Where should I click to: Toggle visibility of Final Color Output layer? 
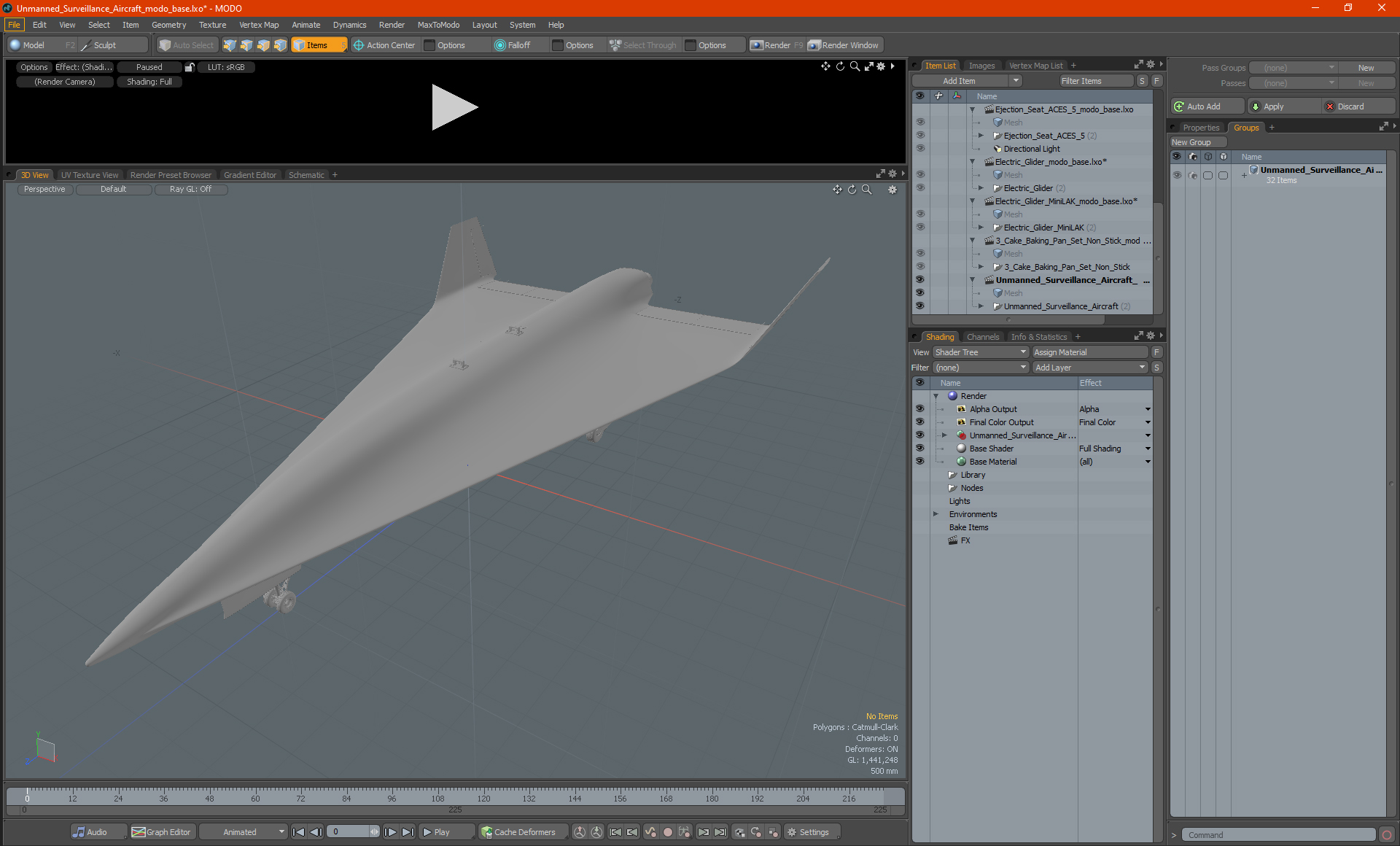[x=920, y=422]
